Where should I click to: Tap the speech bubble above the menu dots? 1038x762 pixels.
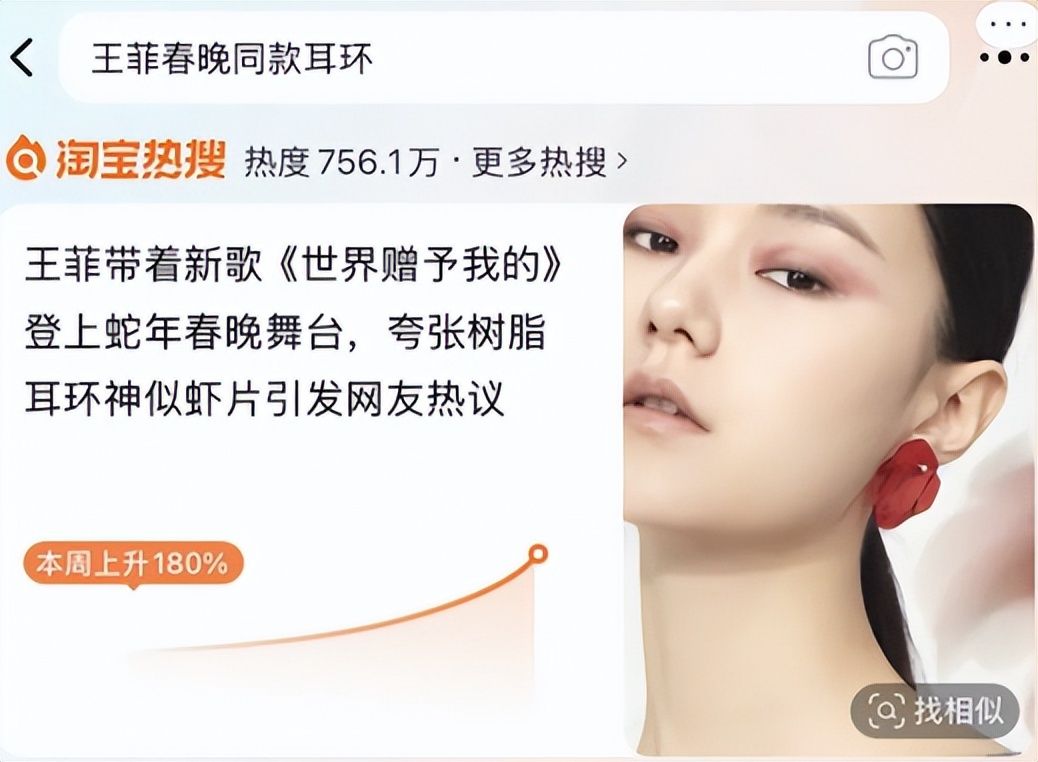[x=1008, y=25]
